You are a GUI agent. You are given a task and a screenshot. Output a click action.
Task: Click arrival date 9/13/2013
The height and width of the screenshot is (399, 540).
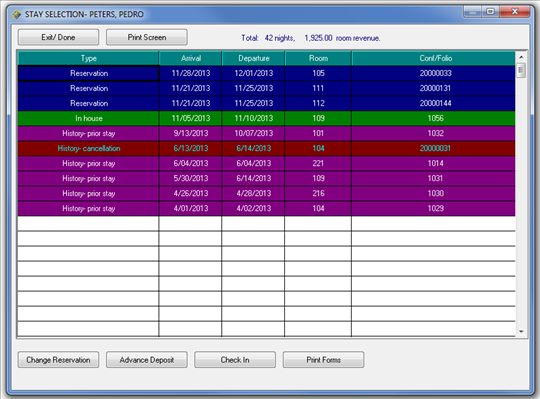pyautogui.click(x=190, y=133)
